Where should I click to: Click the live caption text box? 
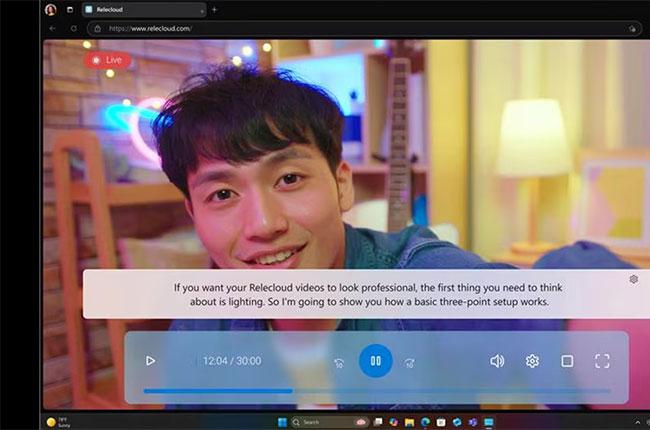pyautogui.click(x=366, y=294)
